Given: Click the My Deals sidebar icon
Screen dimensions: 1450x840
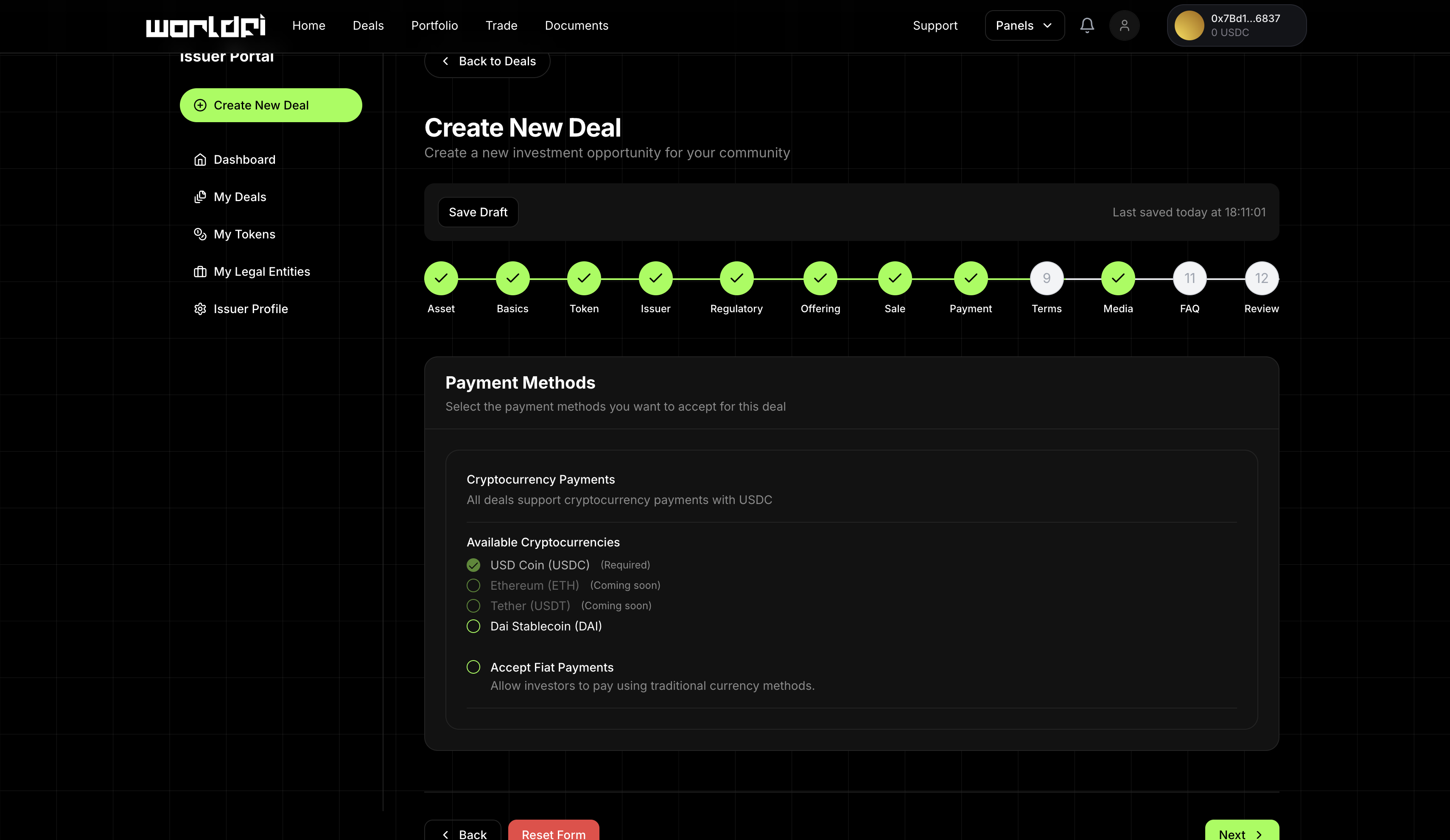Looking at the screenshot, I should [200, 197].
